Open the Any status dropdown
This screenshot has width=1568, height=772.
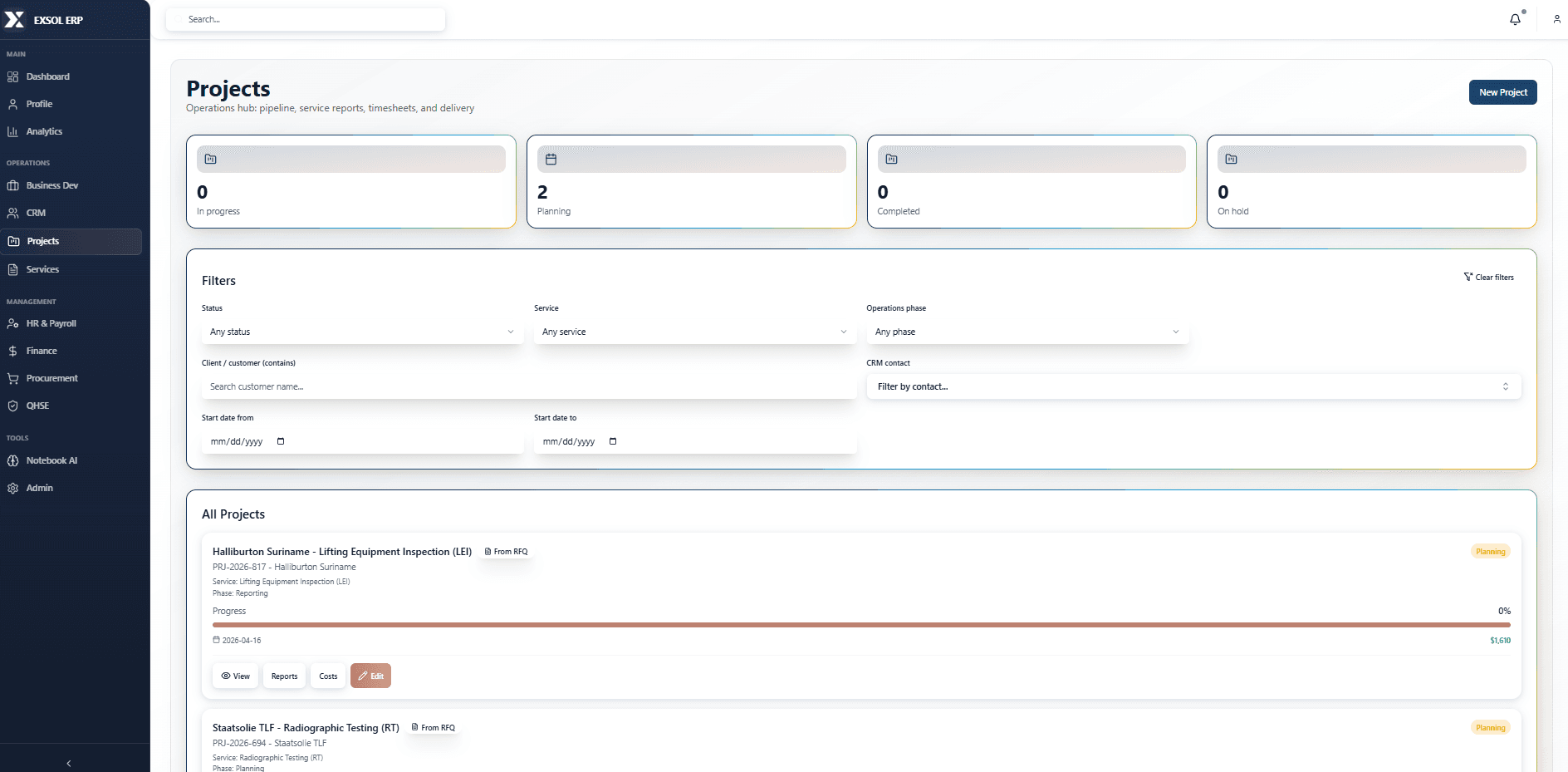[x=362, y=332]
